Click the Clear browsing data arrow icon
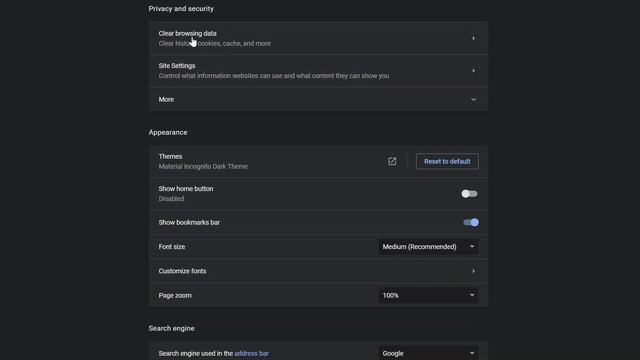The height and width of the screenshot is (360, 640). (x=473, y=38)
